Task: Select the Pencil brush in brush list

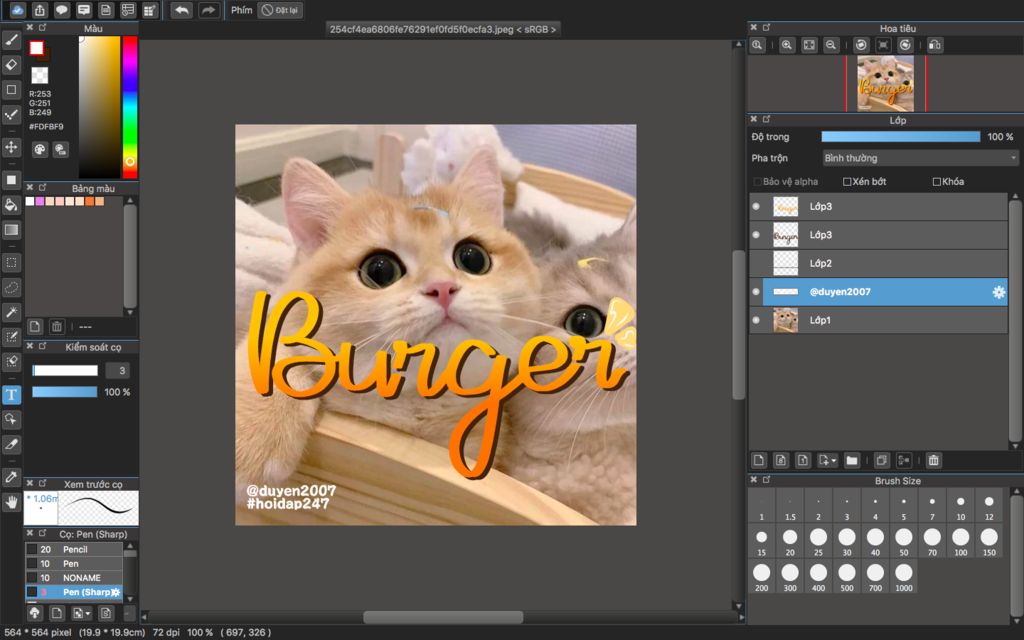Action: (74, 549)
